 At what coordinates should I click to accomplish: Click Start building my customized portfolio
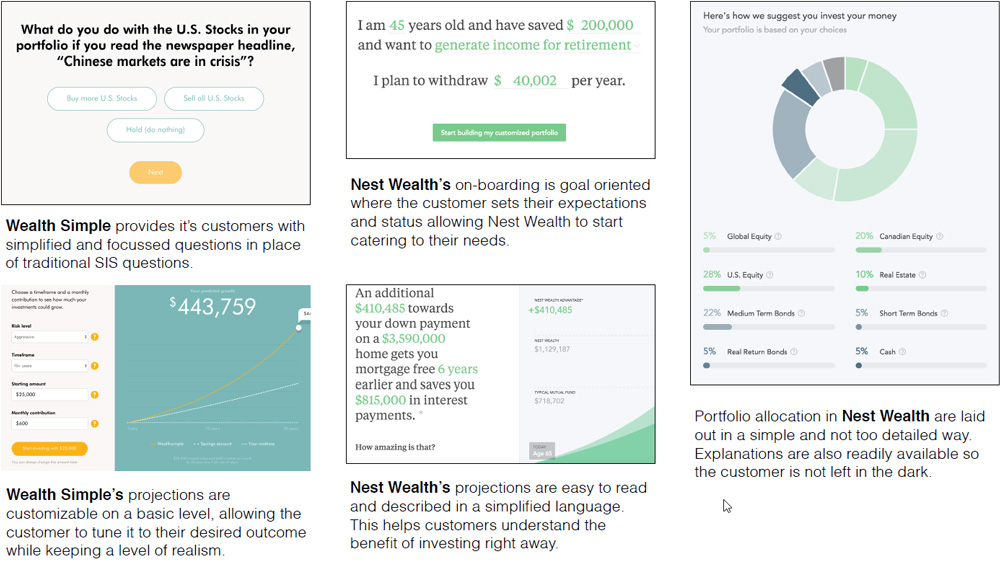(x=499, y=133)
